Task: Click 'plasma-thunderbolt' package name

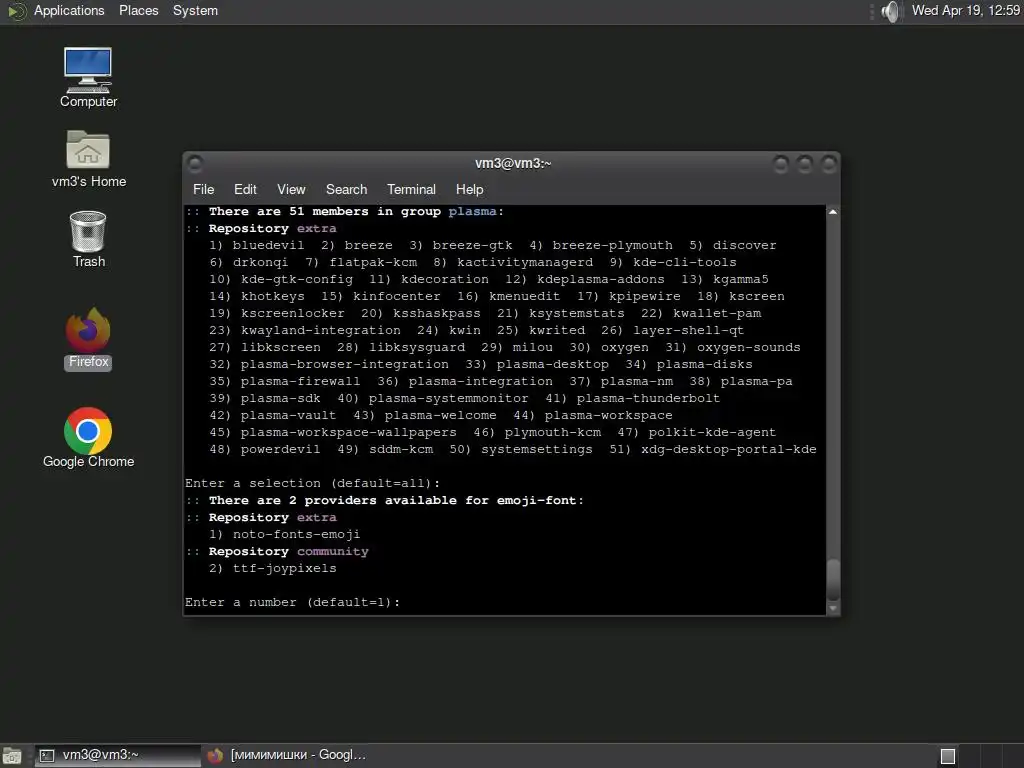Action: coord(648,398)
